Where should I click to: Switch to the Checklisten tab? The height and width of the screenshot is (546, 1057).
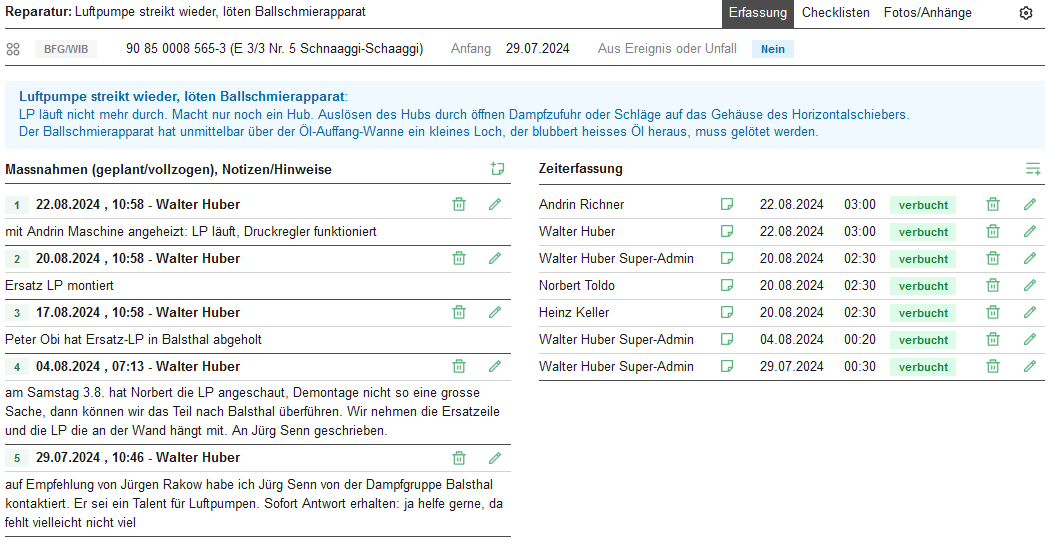[x=835, y=13]
